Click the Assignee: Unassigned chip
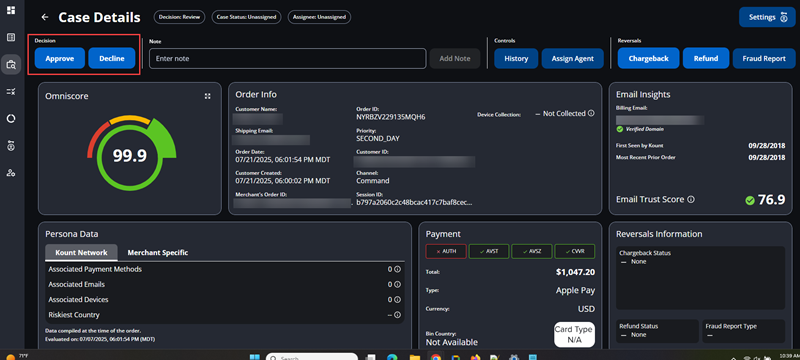 319,17
